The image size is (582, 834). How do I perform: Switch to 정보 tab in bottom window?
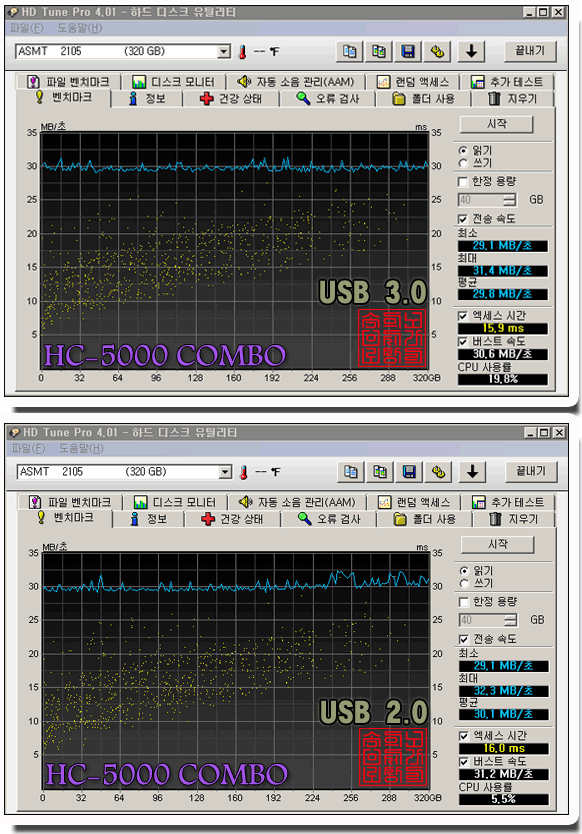(148, 519)
